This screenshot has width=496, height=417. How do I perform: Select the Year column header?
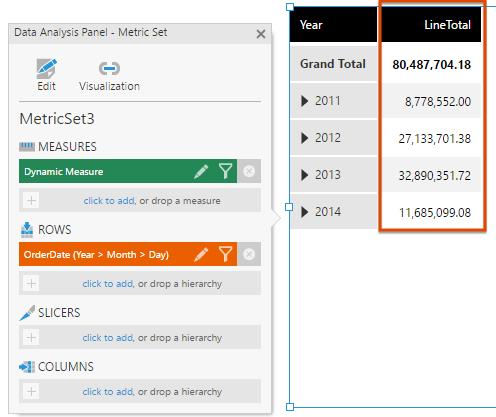pyautogui.click(x=333, y=25)
